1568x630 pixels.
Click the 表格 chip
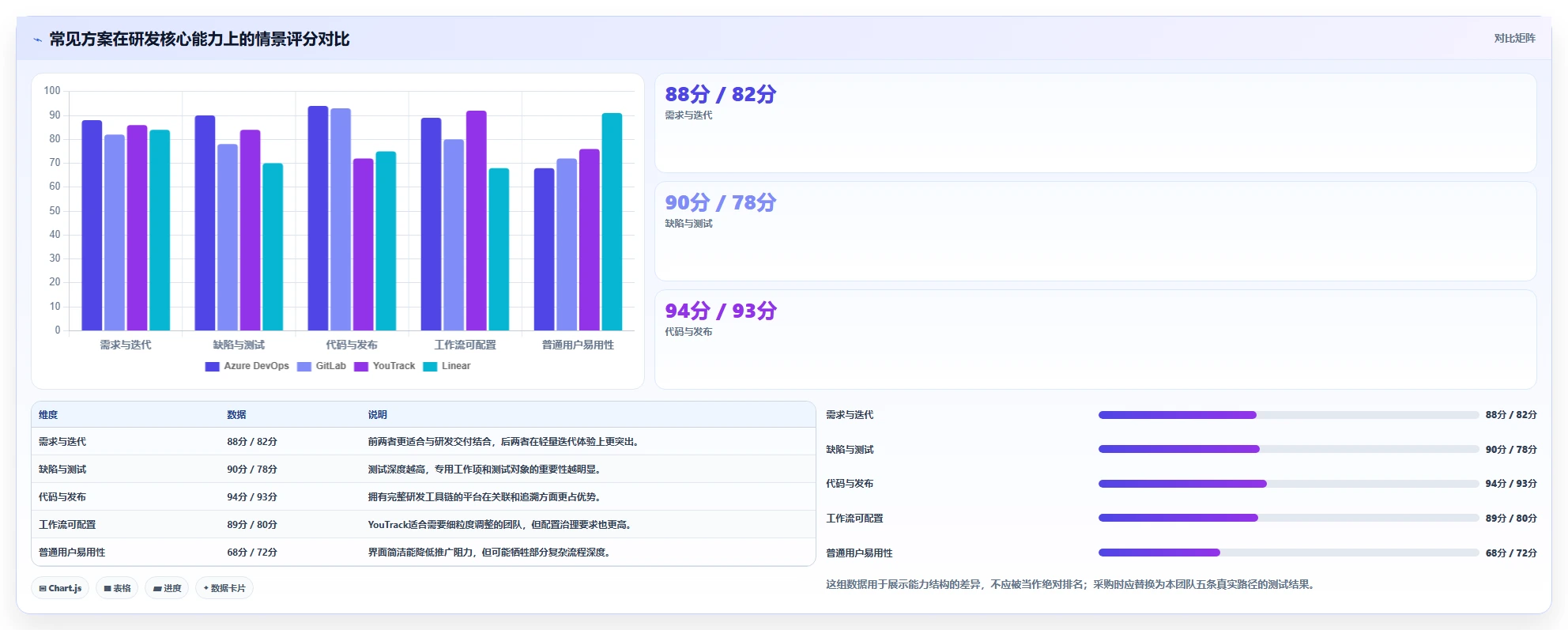117,588
